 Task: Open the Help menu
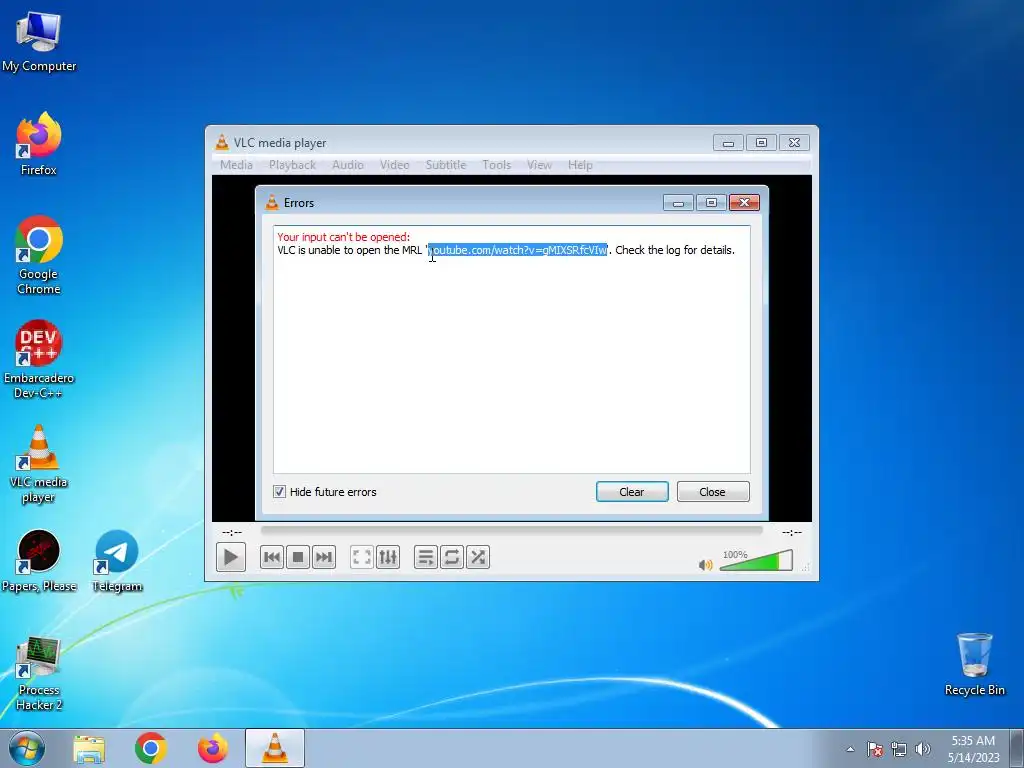click(580, 165)
